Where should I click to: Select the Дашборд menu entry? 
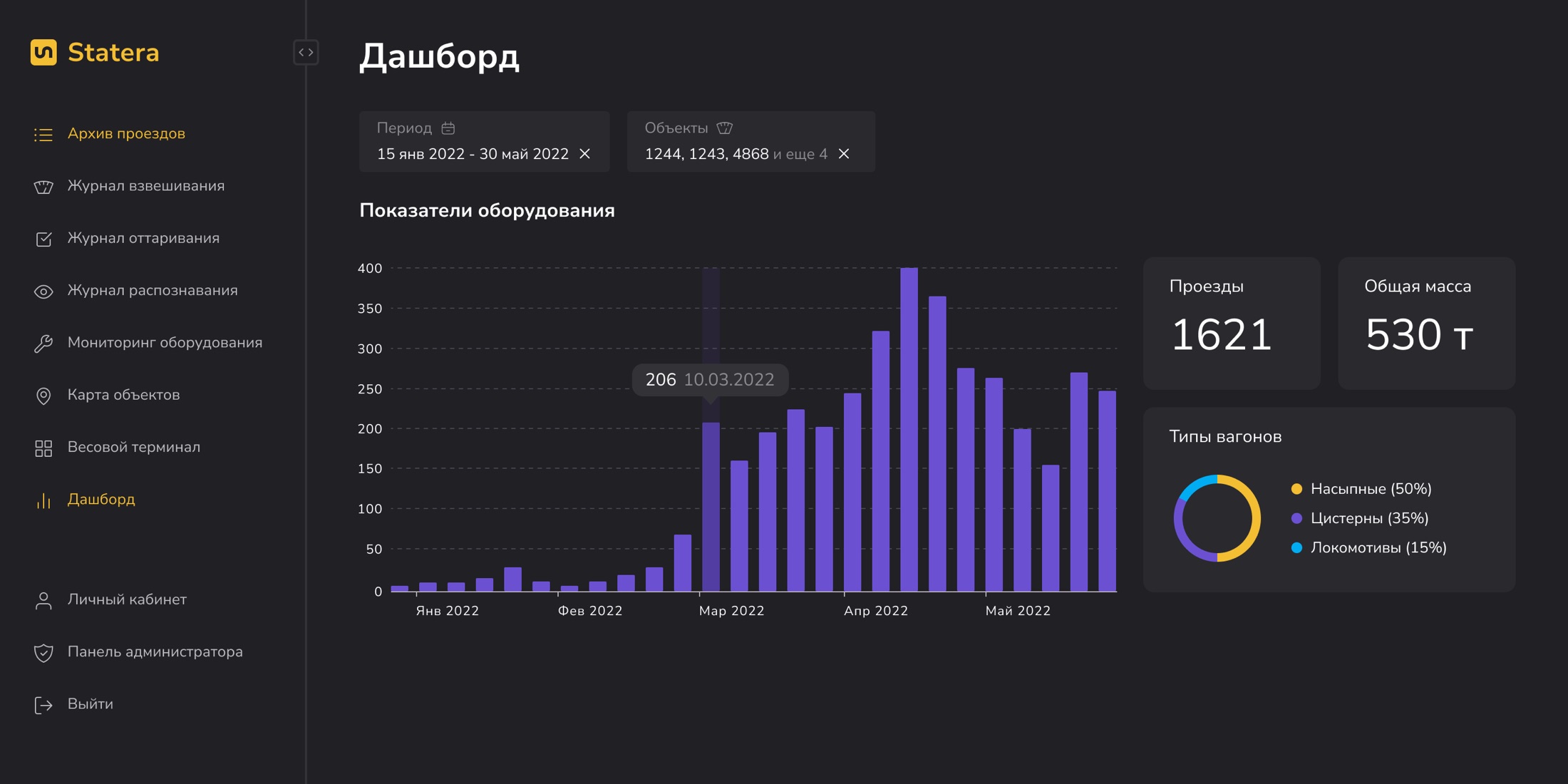tap(101, 500)
